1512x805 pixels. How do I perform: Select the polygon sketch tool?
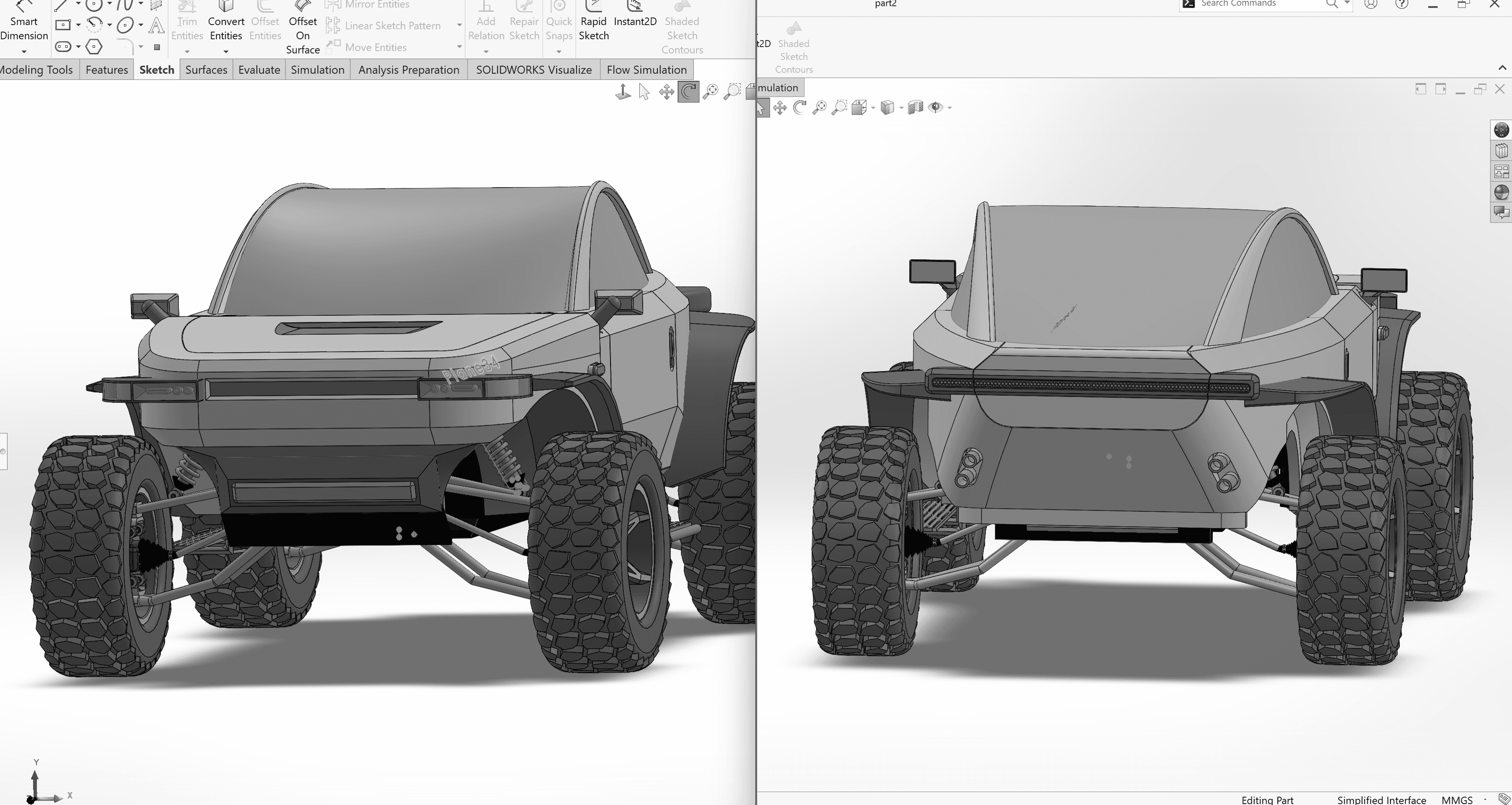(94, 46)
